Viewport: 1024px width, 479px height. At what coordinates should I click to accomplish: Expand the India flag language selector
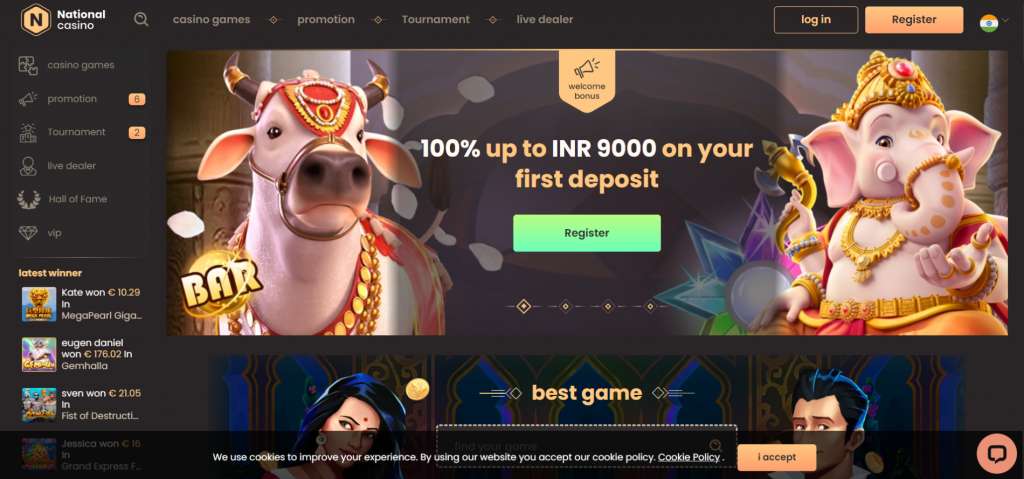(x=989, y=23)
